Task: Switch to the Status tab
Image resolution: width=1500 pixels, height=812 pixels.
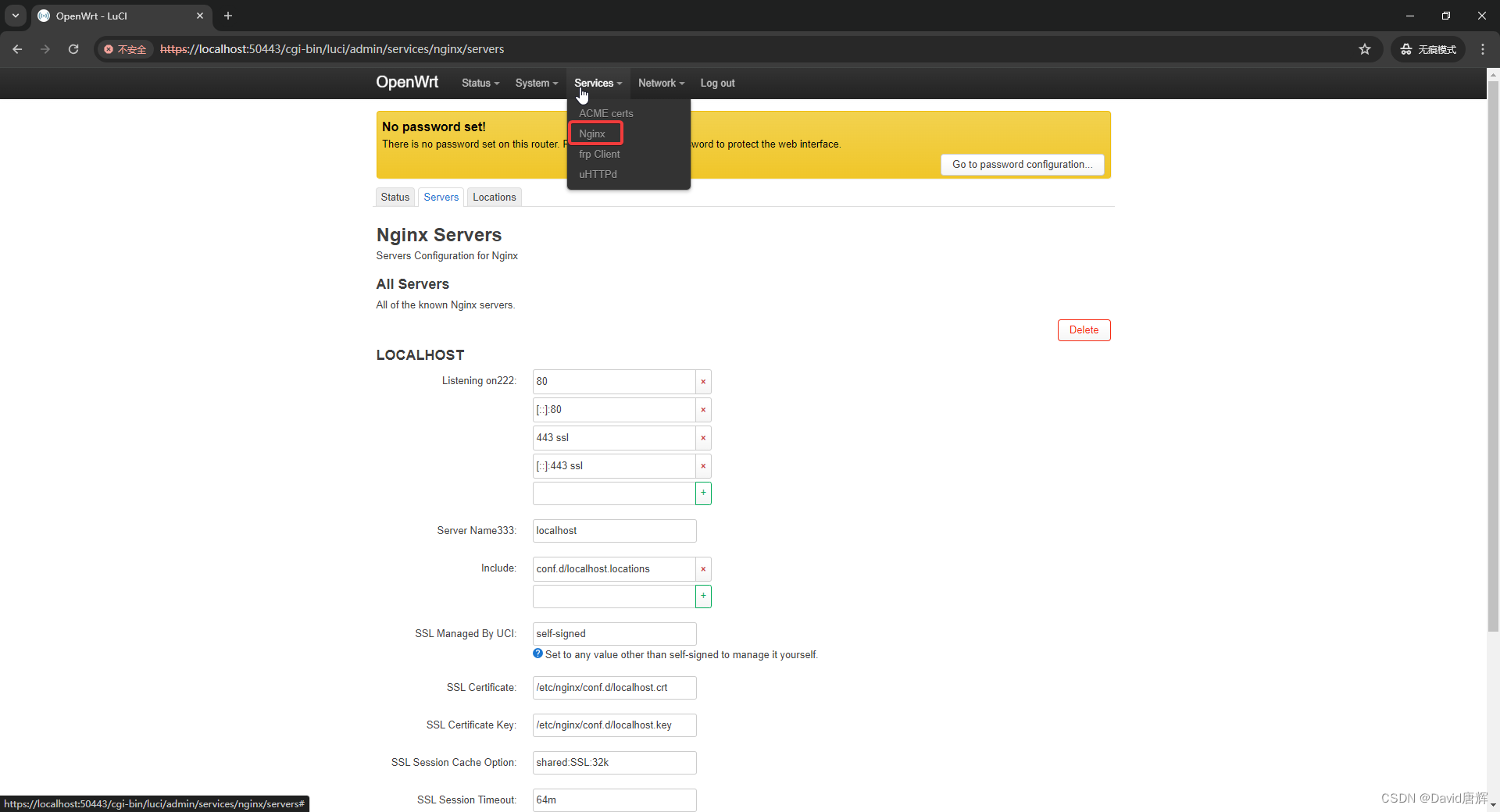Action: click(395, 197)
